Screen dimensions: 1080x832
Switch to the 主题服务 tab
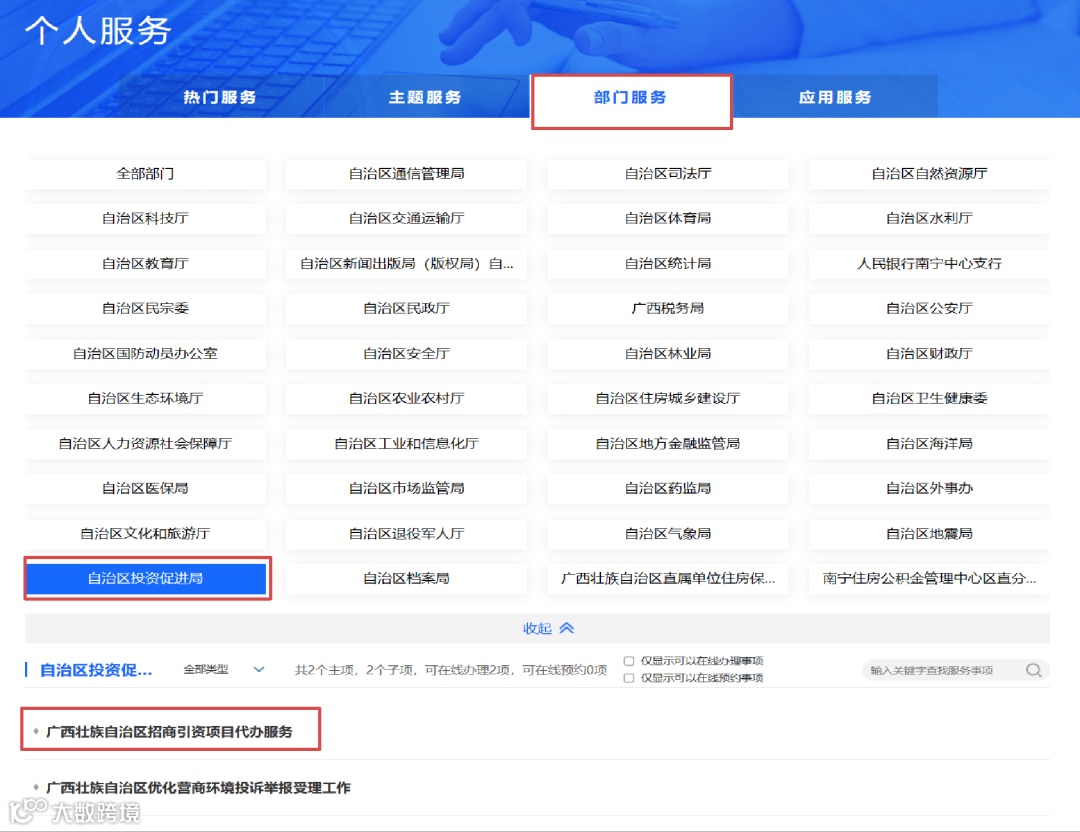coord(425,97)
